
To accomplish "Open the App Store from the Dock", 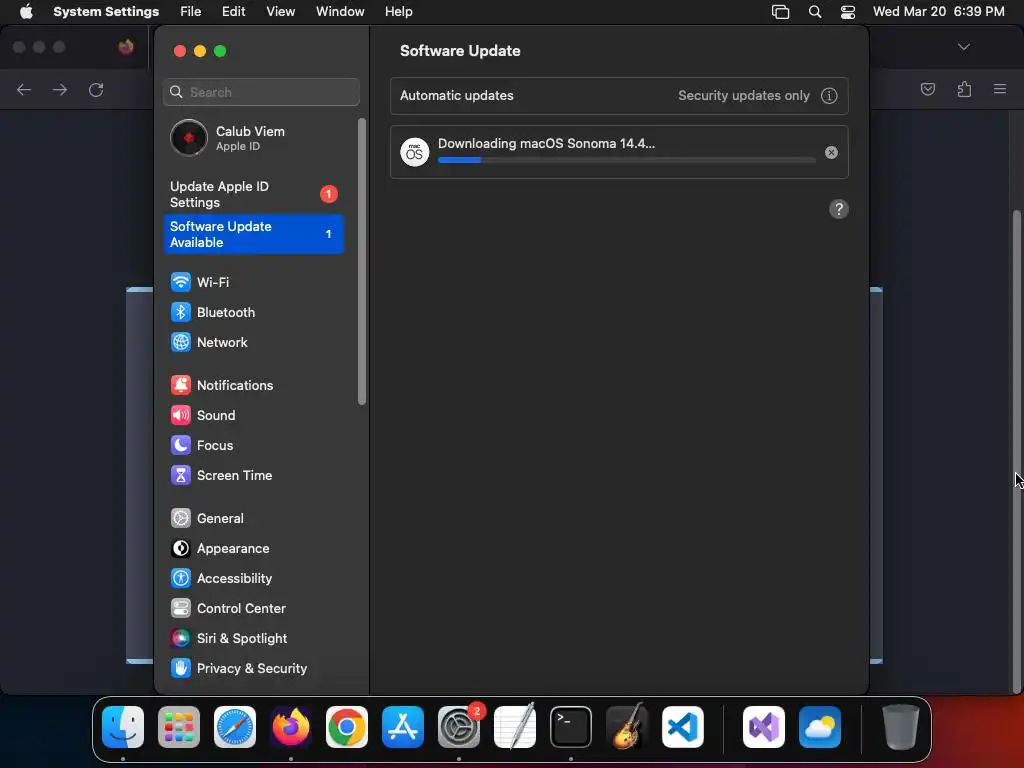I will pos(403,727).
